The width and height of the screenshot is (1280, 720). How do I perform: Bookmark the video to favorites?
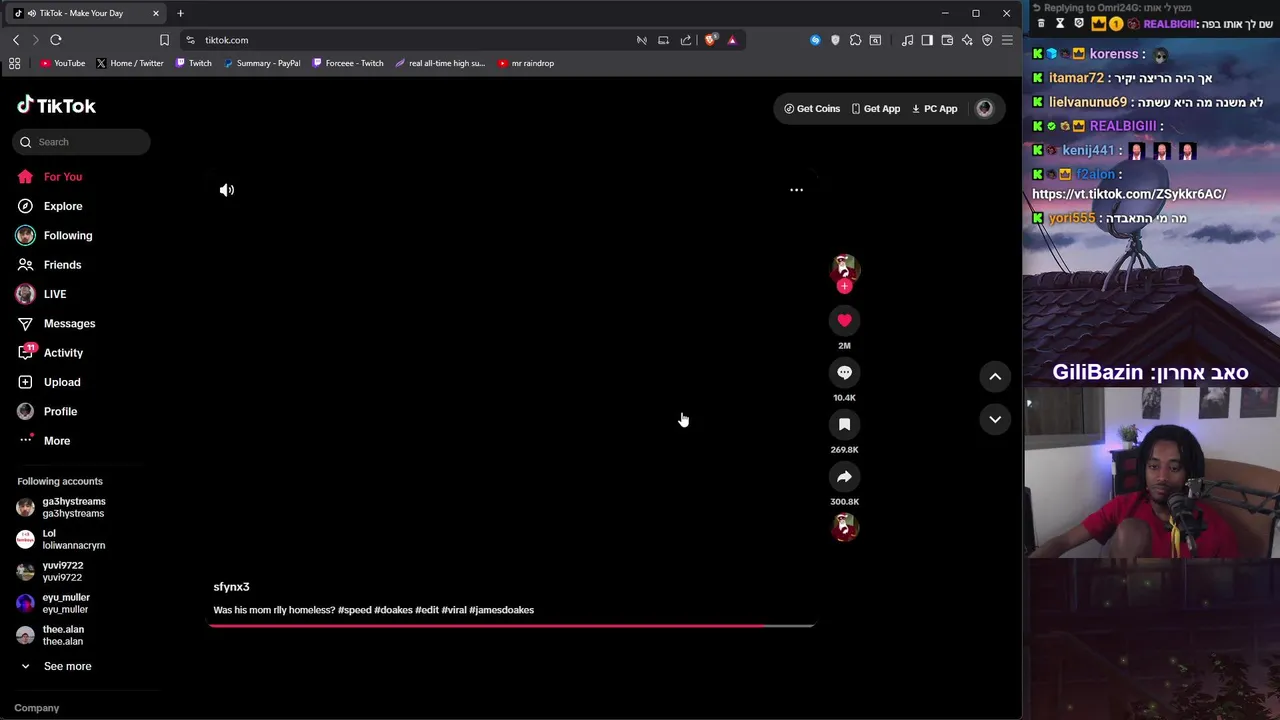(844, 424)
